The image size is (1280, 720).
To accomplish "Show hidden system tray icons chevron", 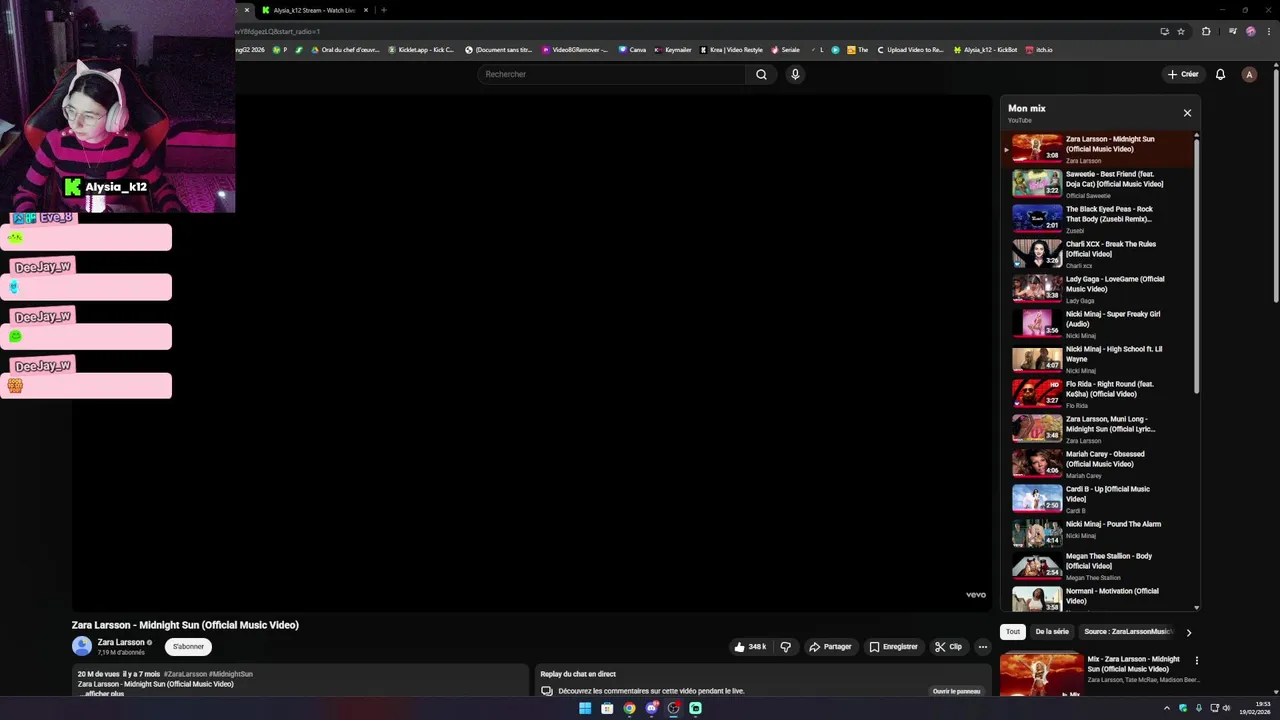I will 1167,708.
